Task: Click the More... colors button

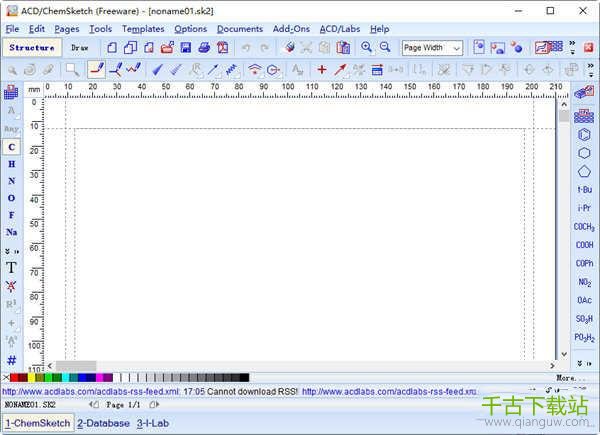Action: (x=571, y=378)
